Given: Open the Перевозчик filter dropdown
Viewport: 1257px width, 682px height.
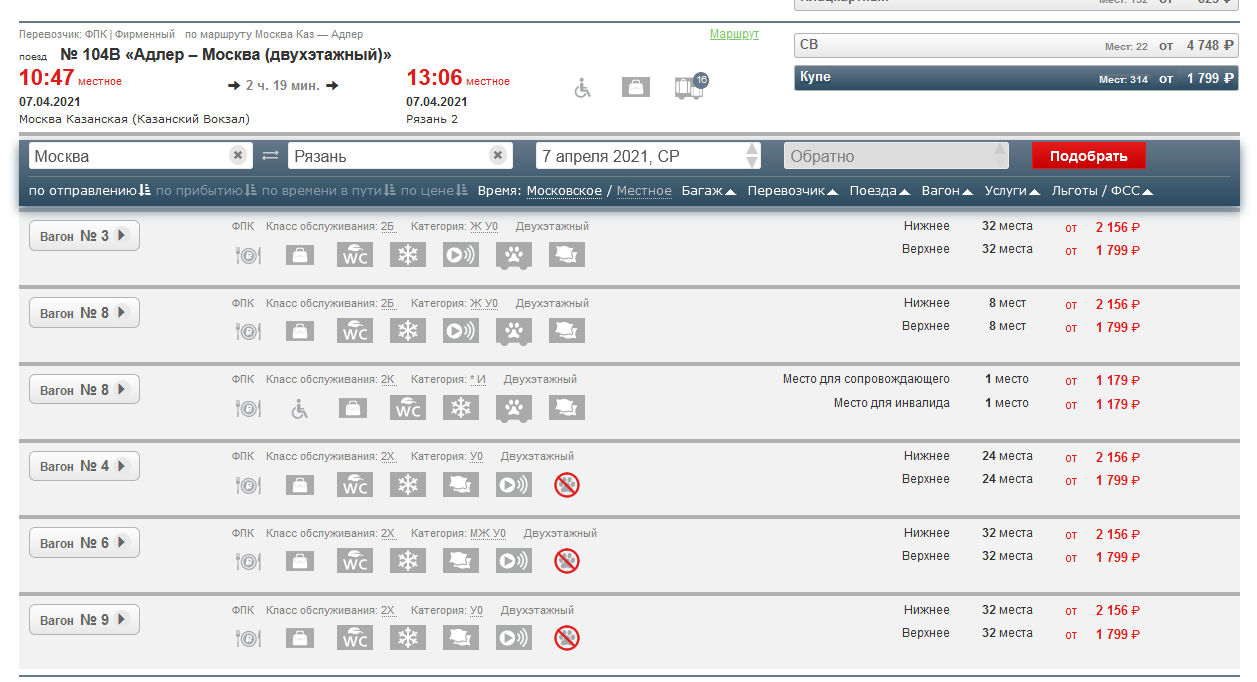Looking at the screenshot, I should pos(792,191).
